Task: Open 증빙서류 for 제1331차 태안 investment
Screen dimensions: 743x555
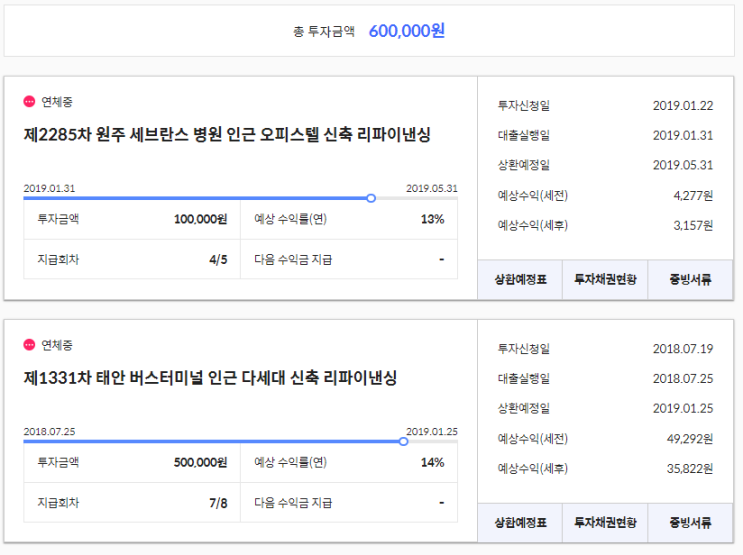Action: pos(690,523)
